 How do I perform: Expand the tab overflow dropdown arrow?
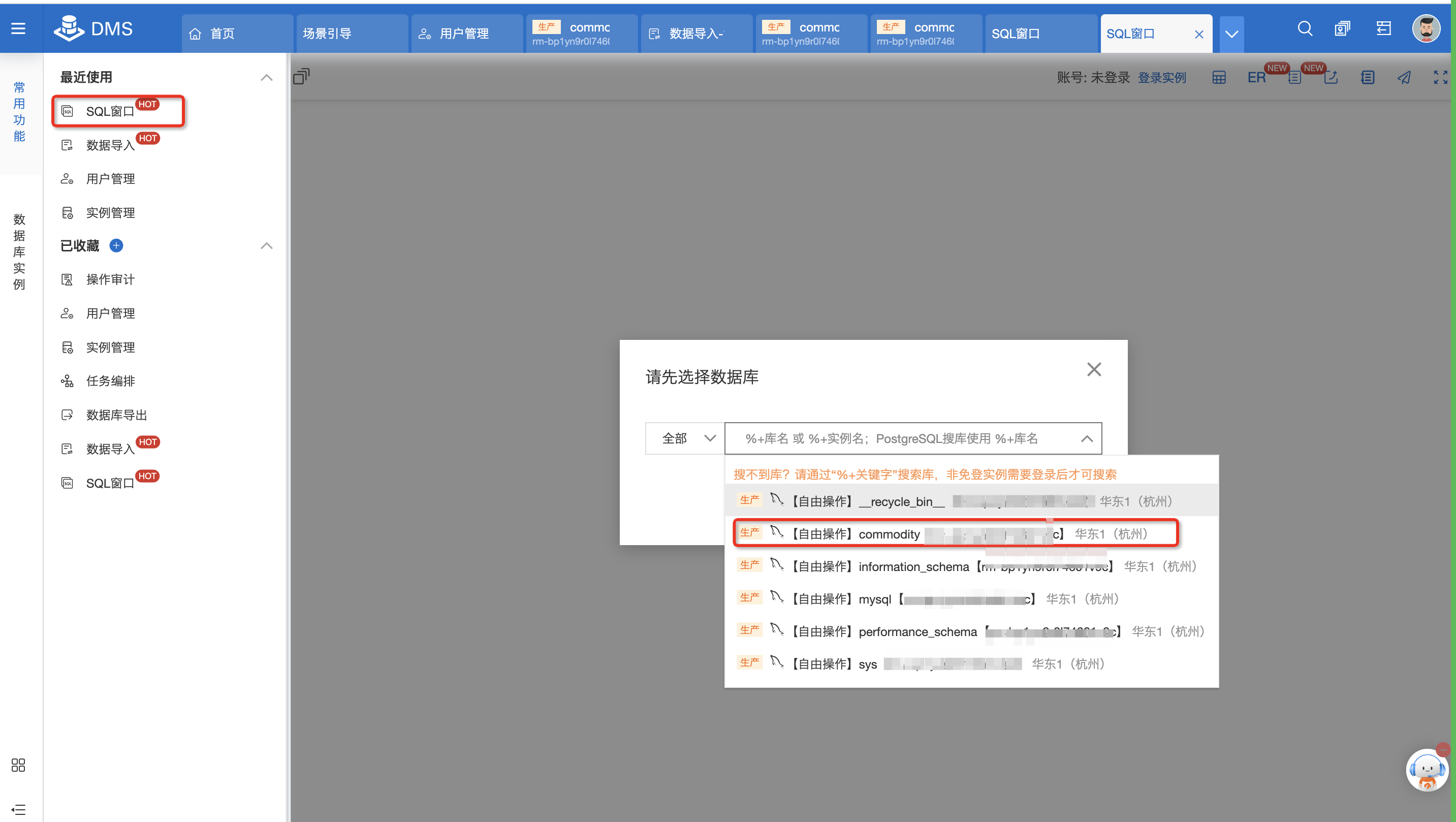(x=1231, y=34)
